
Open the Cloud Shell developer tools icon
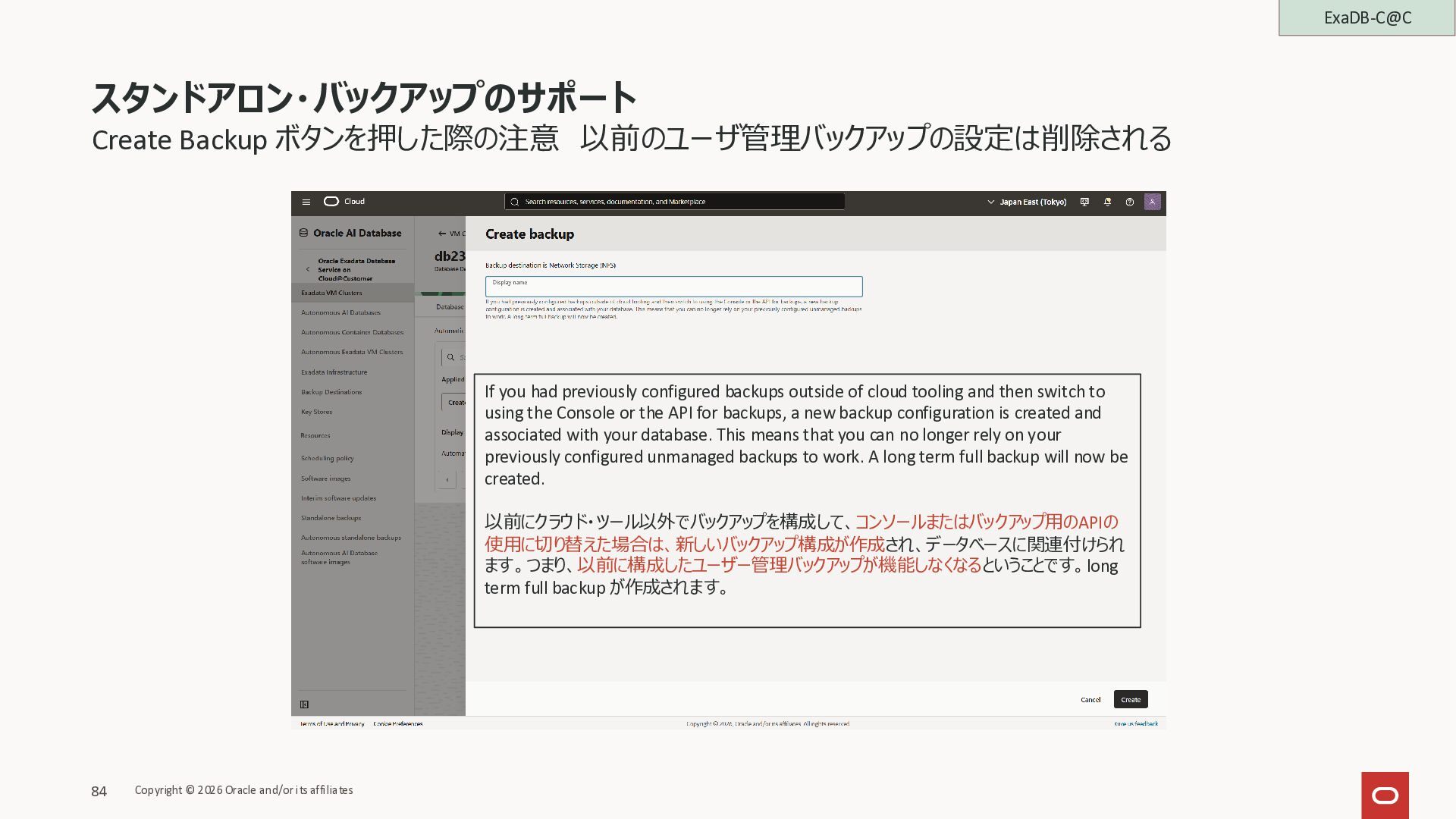(1084, 202)
